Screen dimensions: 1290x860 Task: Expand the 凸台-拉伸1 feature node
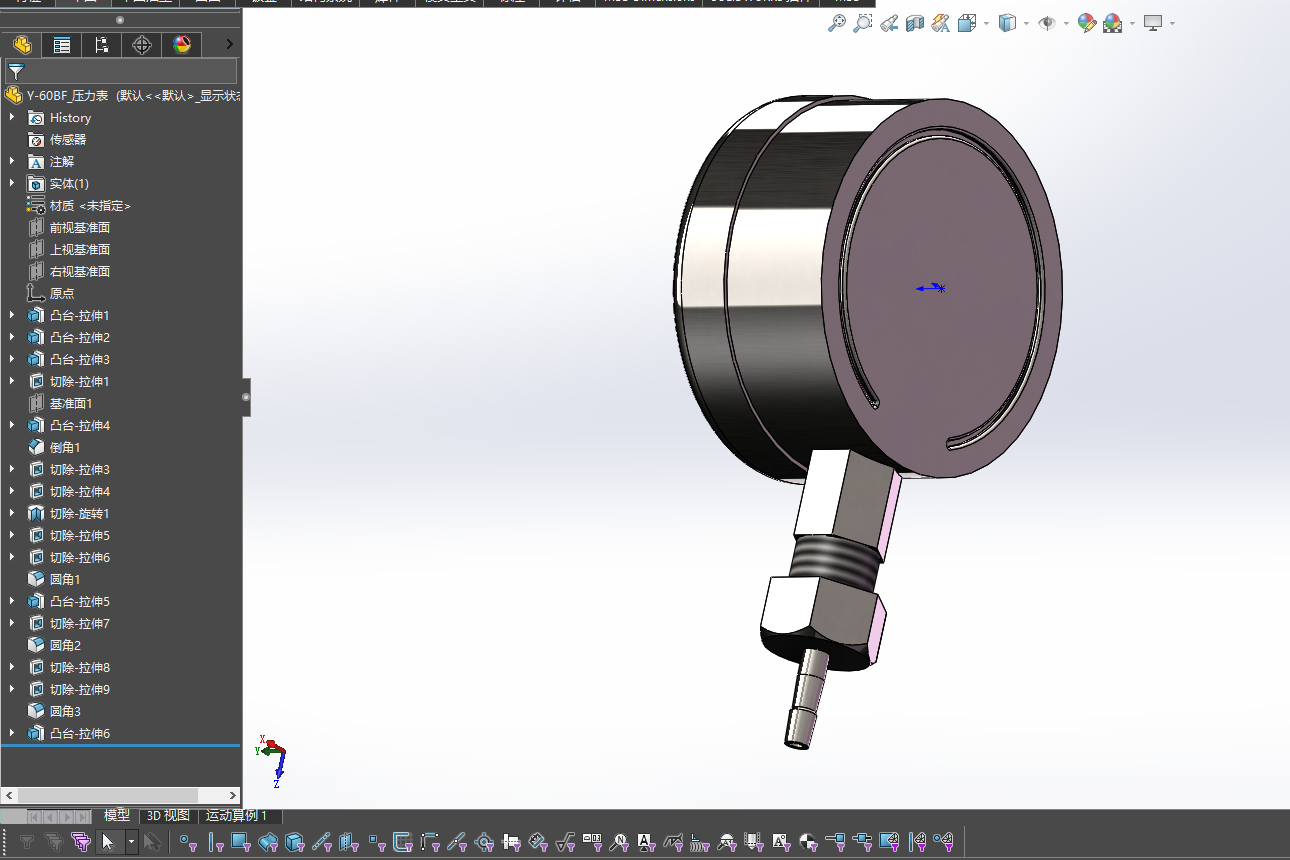click(12, 316)
